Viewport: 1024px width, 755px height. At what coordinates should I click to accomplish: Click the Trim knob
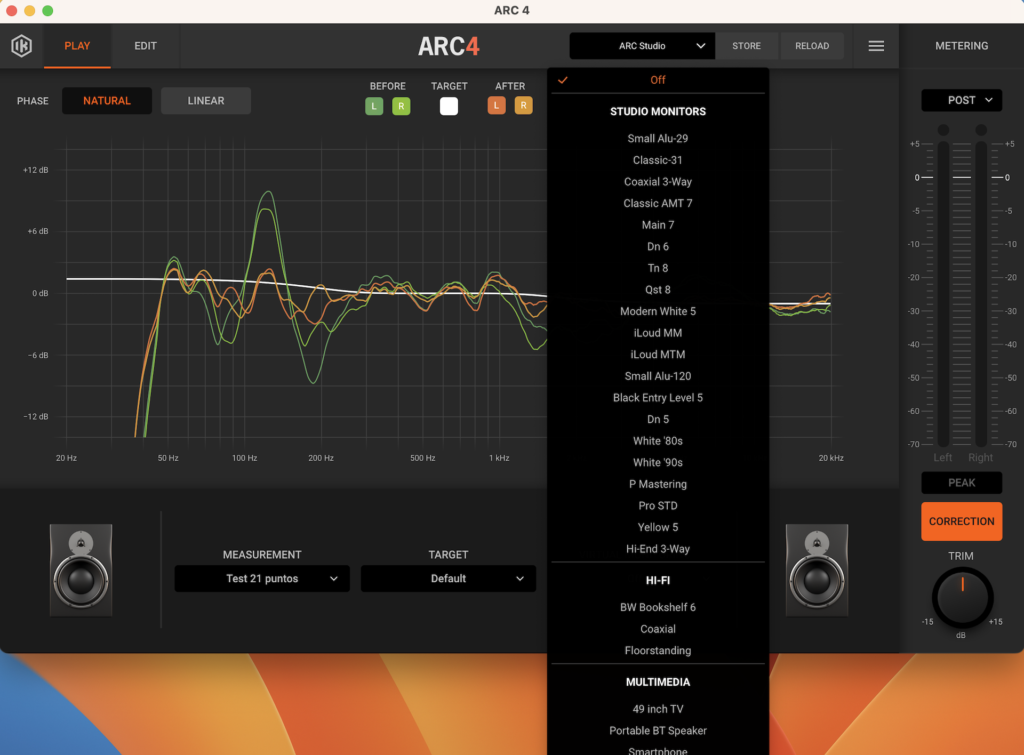tap(961, 598)
